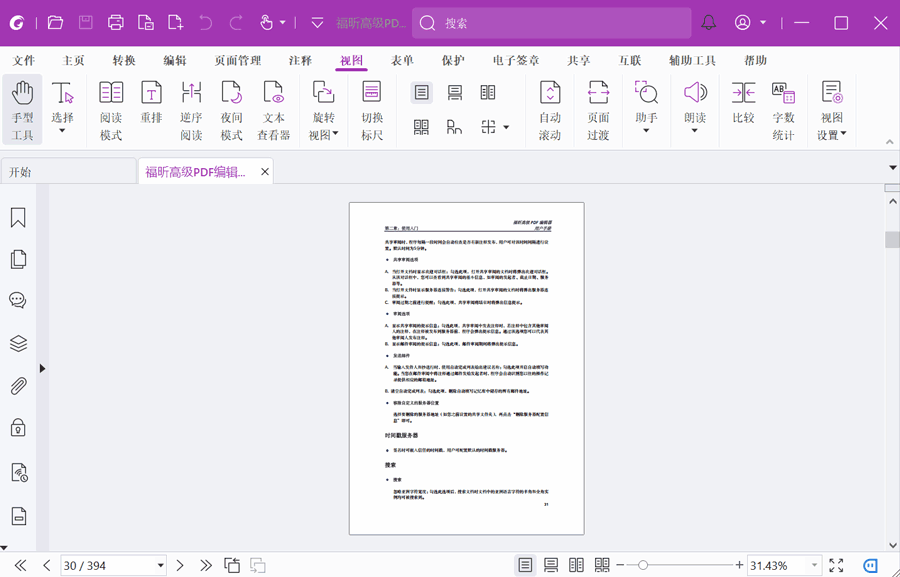Open the Text Viewer (文本查看器)
The height and width of the screenshot is (577, 900).
[274, 110]
